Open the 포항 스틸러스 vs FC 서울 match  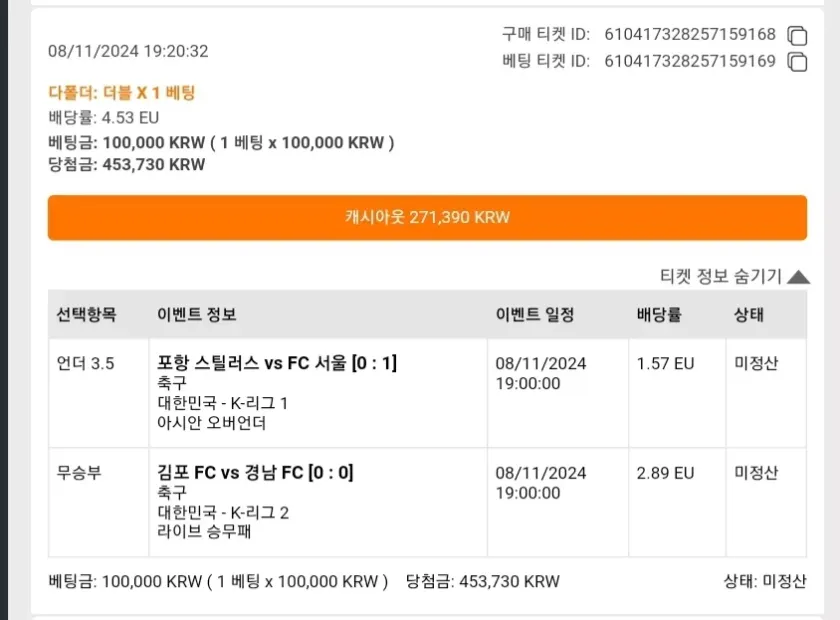tap(277, 363)
